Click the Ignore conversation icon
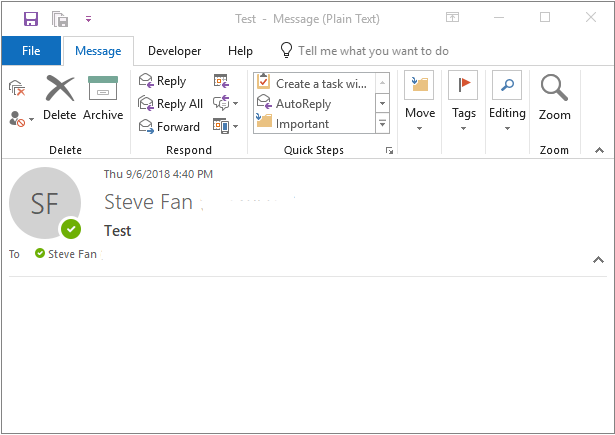The width and height of the screenshot is (615, 435). pyautogui.click(x=17, y=87)
